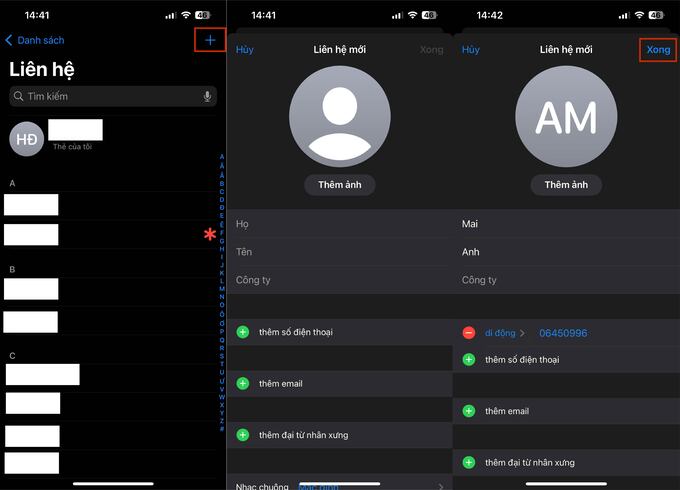Tap the microphone icon in the search bar

[207, 96]
